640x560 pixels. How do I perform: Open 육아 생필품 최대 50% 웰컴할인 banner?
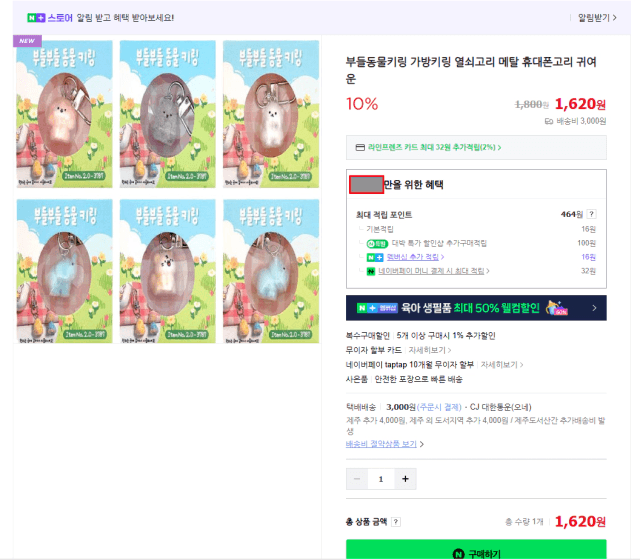(476, 308)
